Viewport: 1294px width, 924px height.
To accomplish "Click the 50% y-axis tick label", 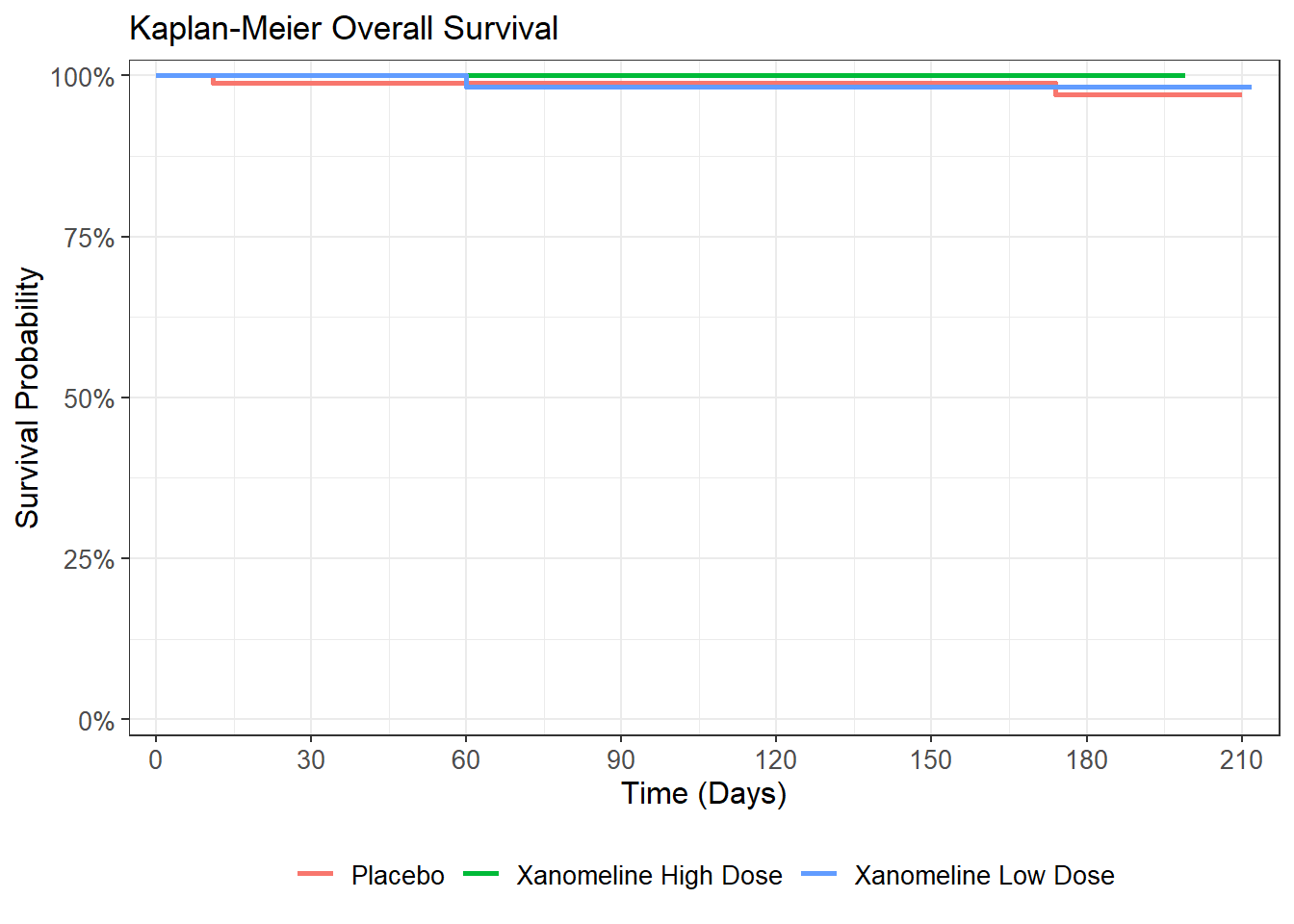I will 89,398.
